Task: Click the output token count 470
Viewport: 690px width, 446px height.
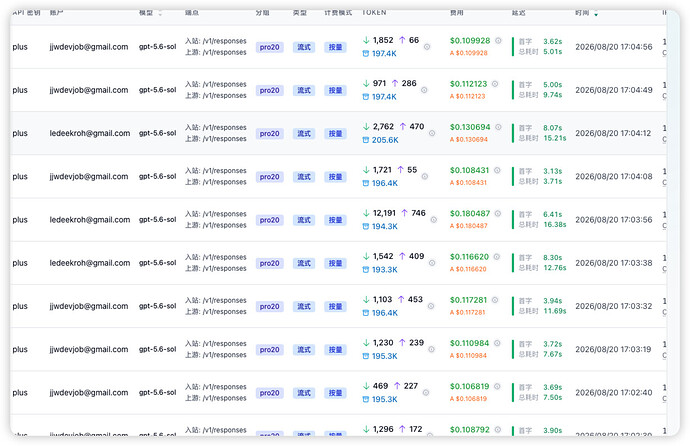Action: 417,126
